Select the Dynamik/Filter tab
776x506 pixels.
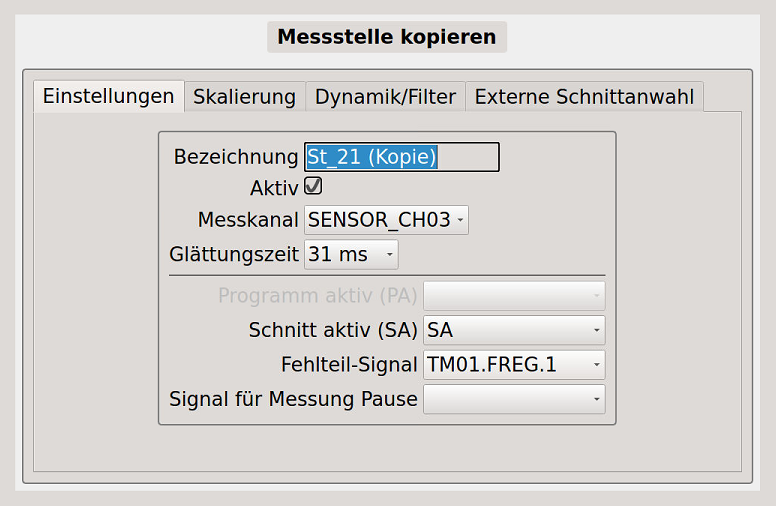tap(385, 97)
